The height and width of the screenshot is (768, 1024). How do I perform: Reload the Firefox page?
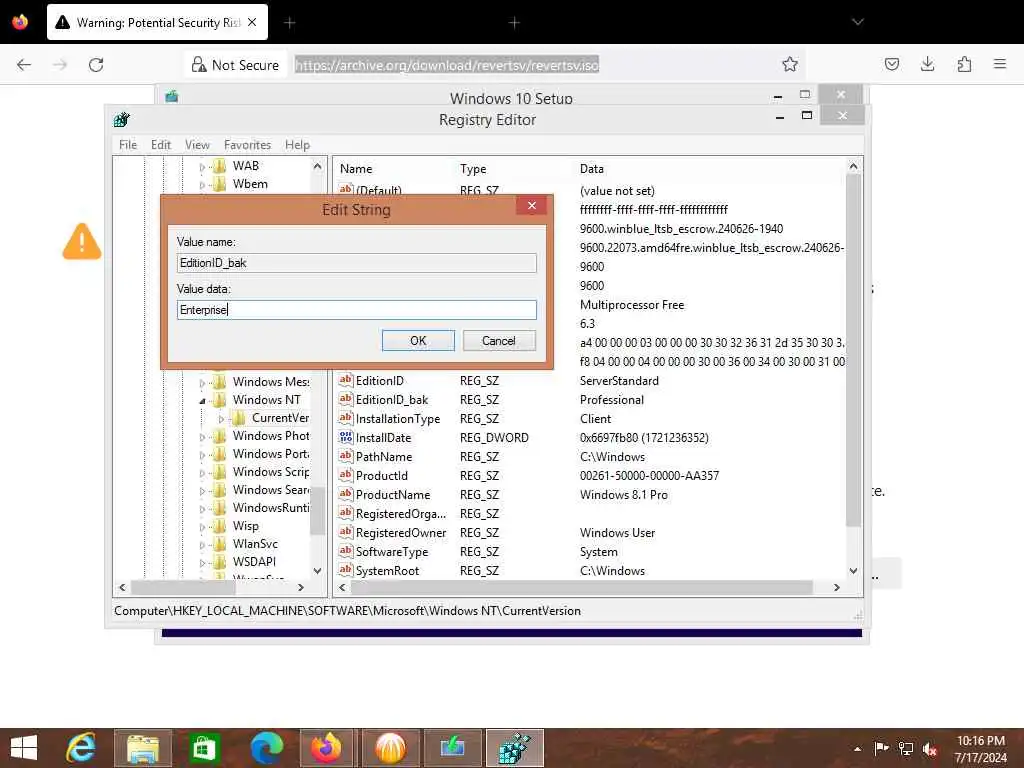96,65
